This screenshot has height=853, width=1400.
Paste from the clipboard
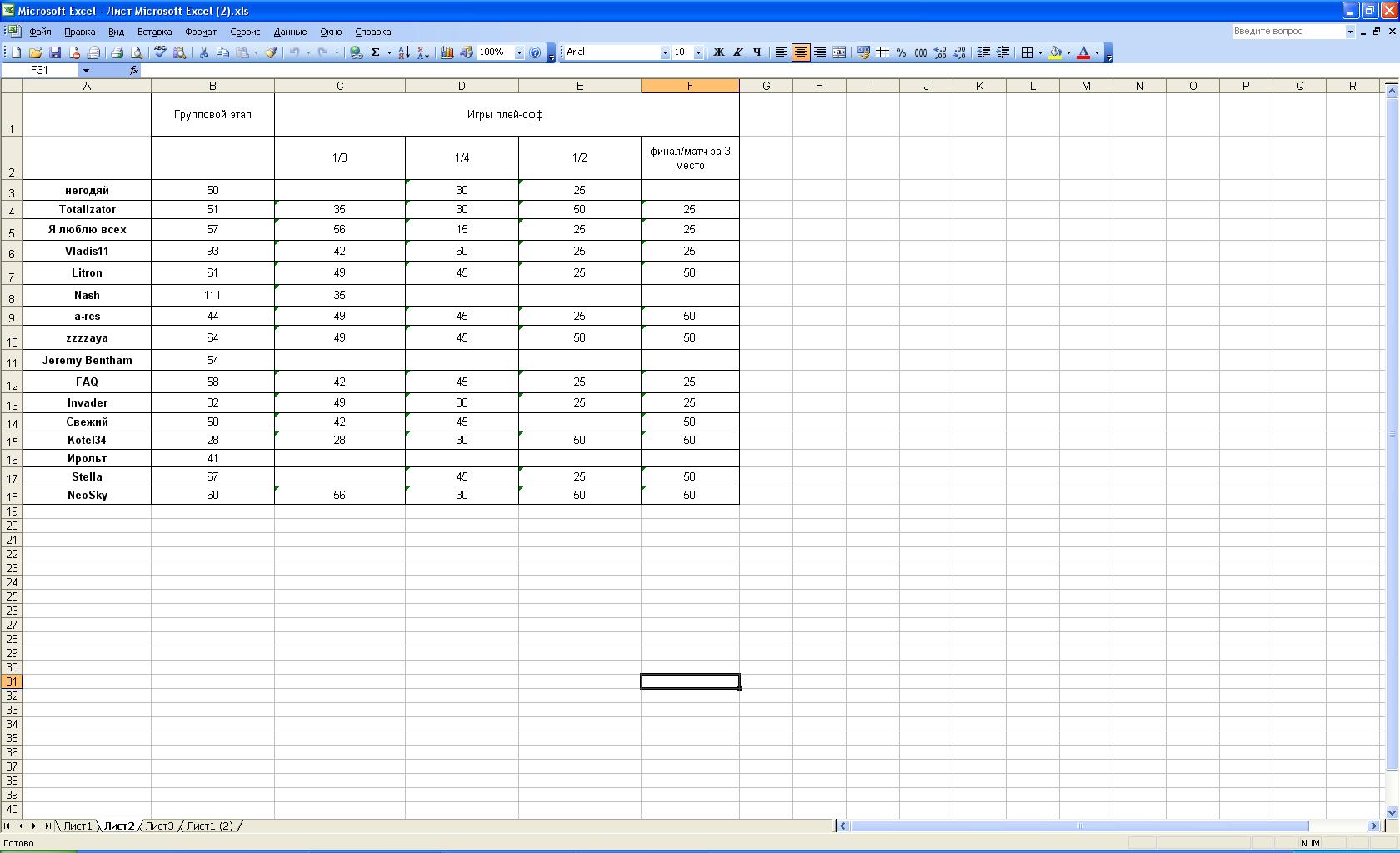[x=242, y=52]
